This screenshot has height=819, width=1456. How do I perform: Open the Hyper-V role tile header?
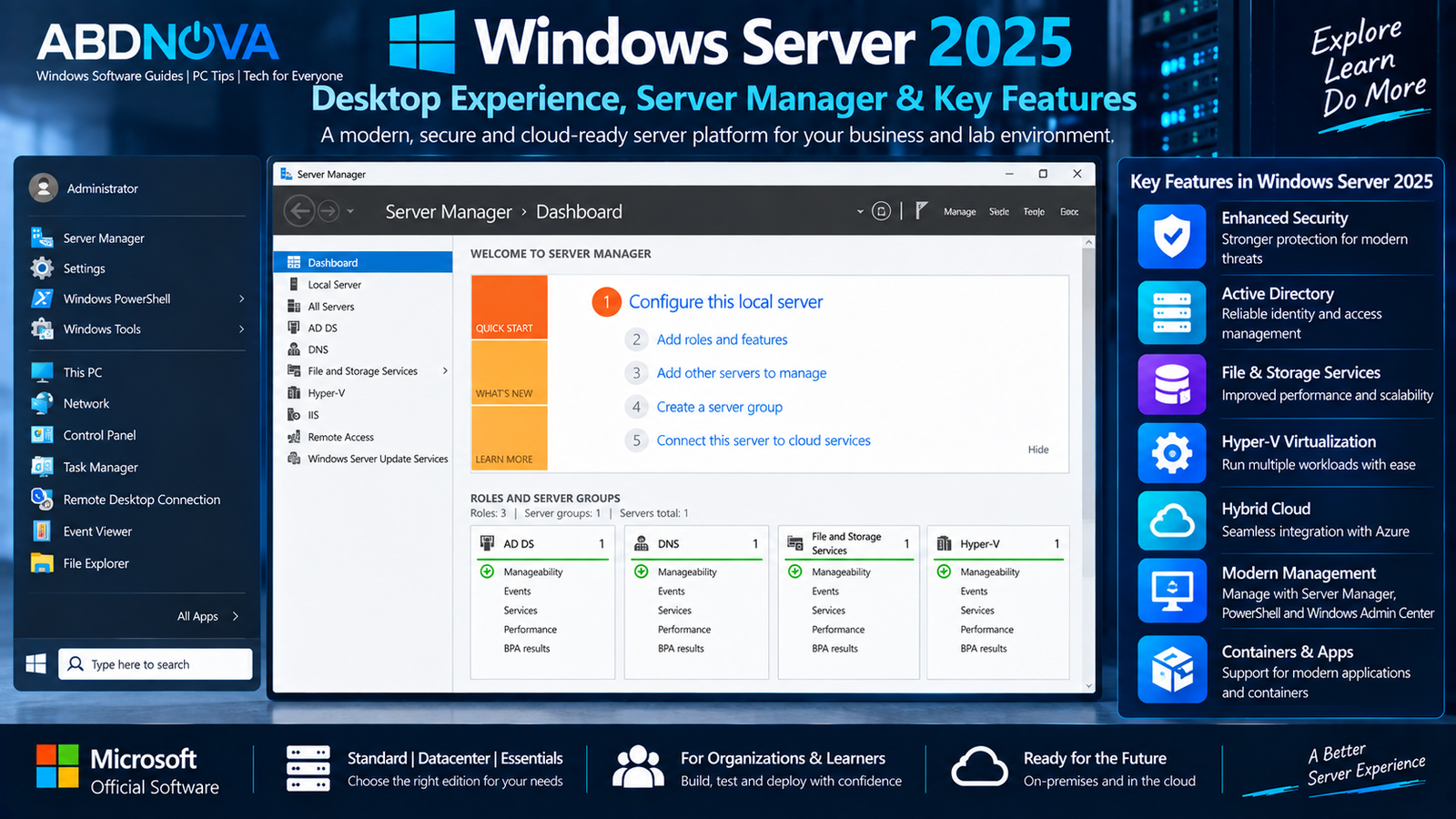click(x=998, y=543)
